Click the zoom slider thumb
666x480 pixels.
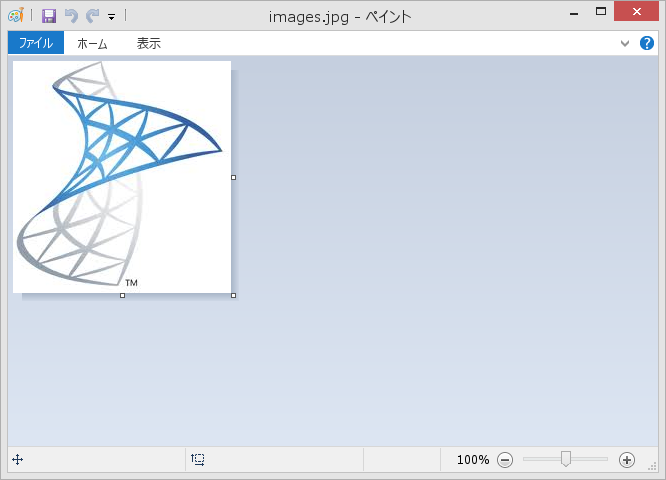click(x=565, y=459)
